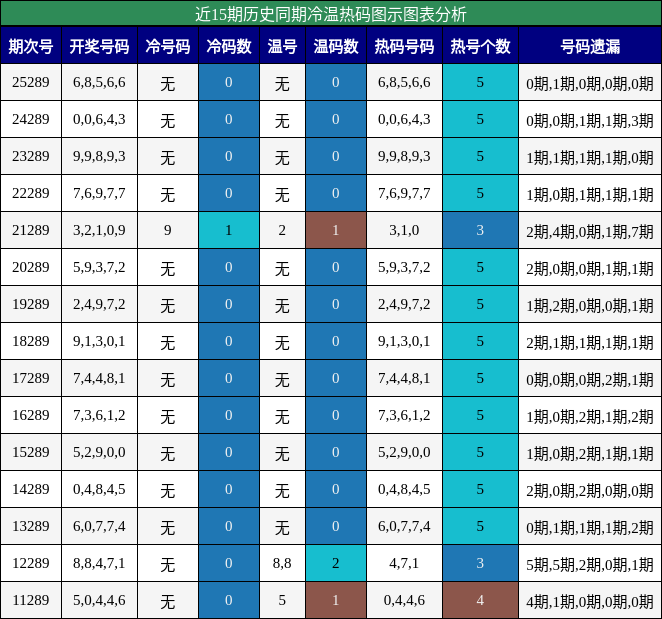
Task: Click omission 5期,5期,2期,0期,1期
Action: [x=590, y=565]
